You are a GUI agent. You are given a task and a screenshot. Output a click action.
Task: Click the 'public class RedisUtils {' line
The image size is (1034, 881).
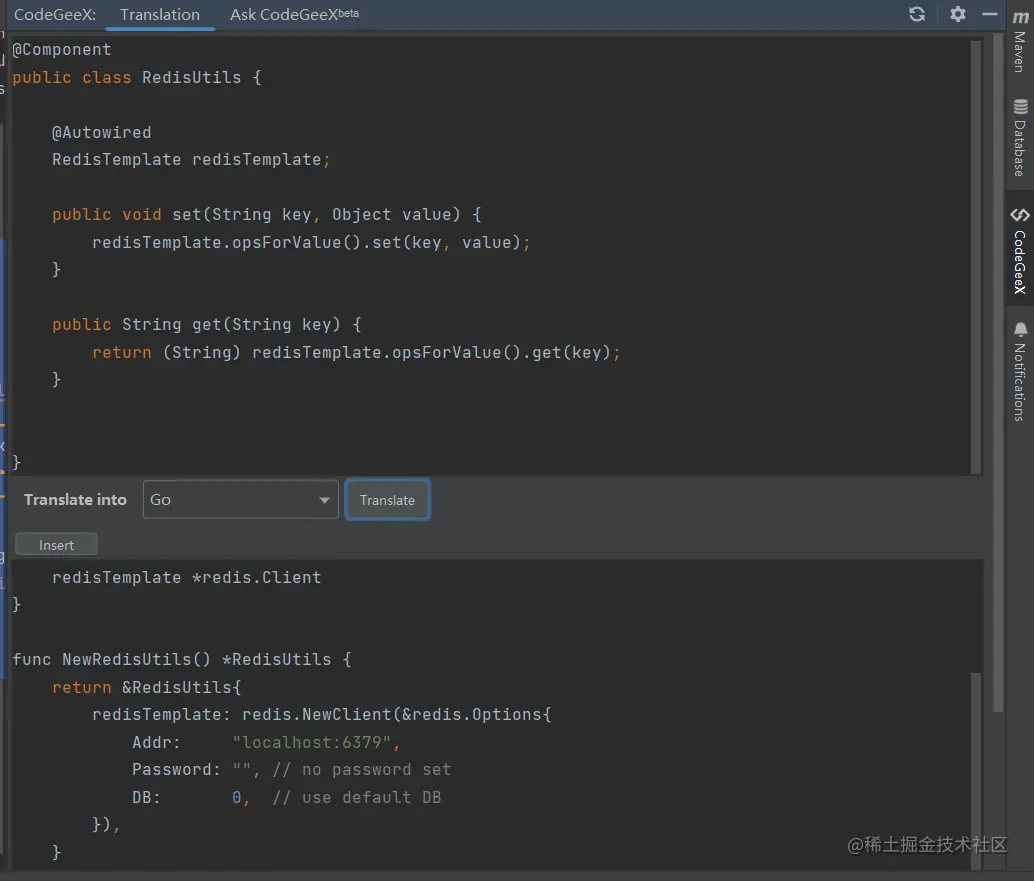137,77
